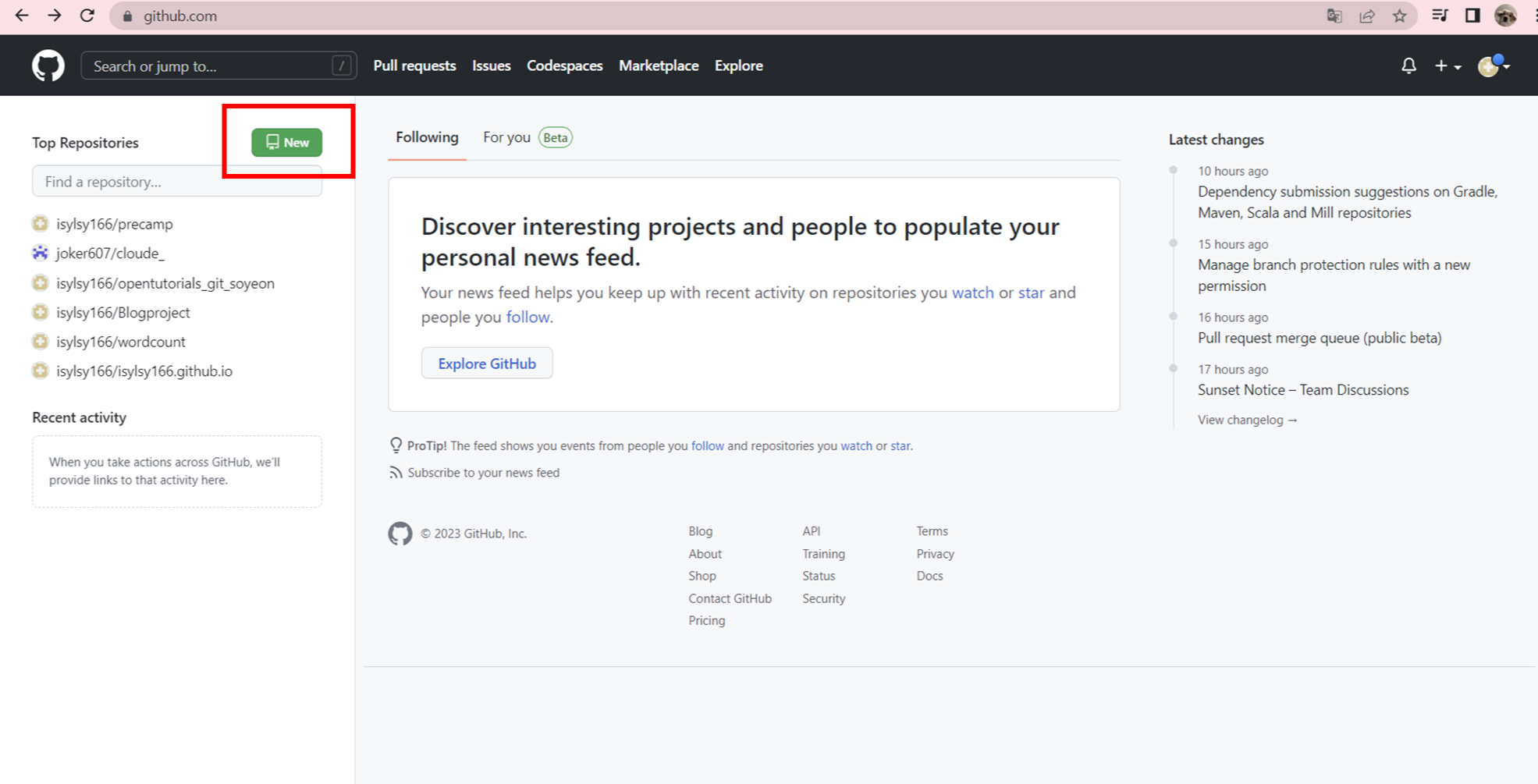Open the notifications bell
This screenshot has height=784, width=1538.
coord(1408,66)
